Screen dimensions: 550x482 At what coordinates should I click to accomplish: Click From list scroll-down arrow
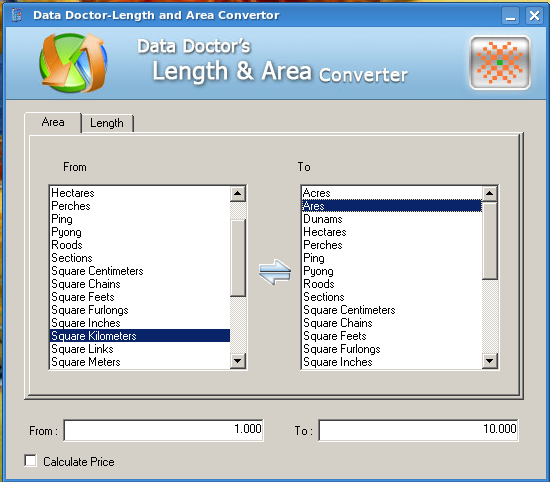(x=238, y=361)
